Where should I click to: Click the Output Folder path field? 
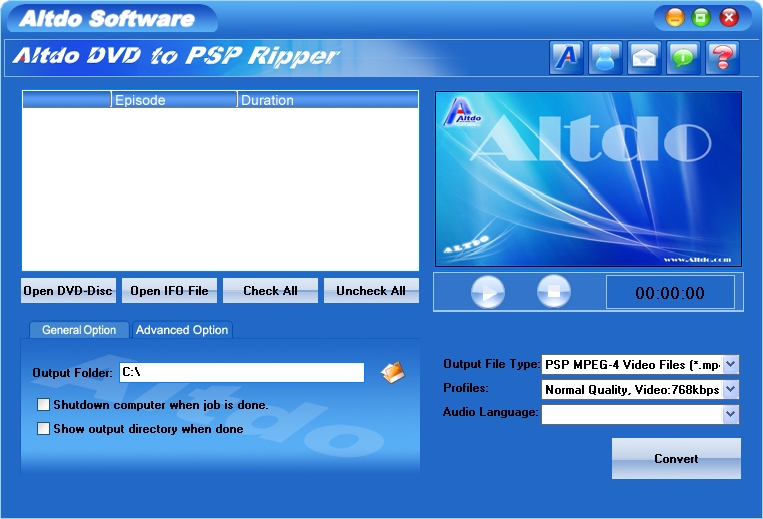(x=242, y=372)
